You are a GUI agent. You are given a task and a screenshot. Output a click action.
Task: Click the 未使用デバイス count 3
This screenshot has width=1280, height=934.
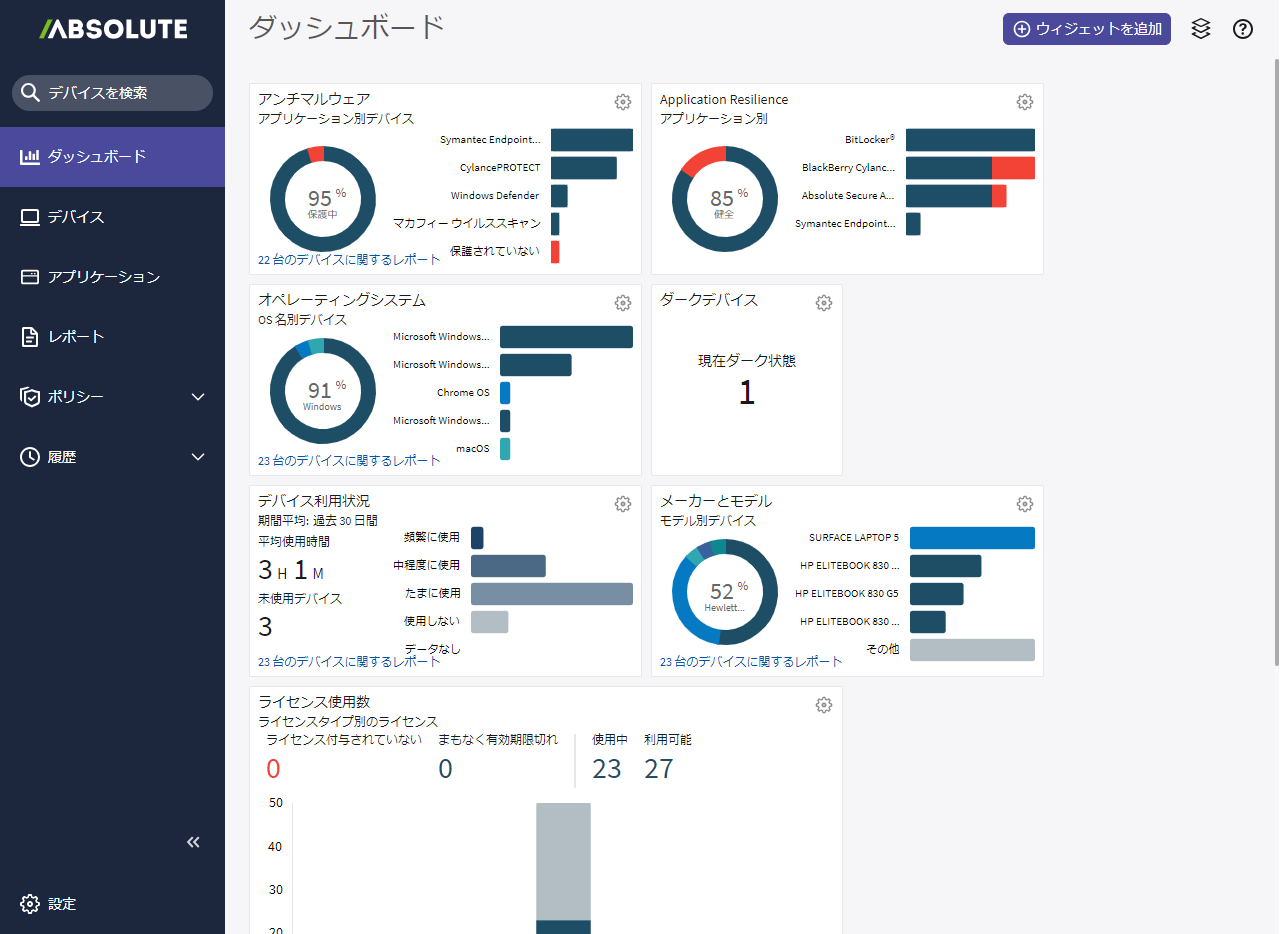pos(265,627)
